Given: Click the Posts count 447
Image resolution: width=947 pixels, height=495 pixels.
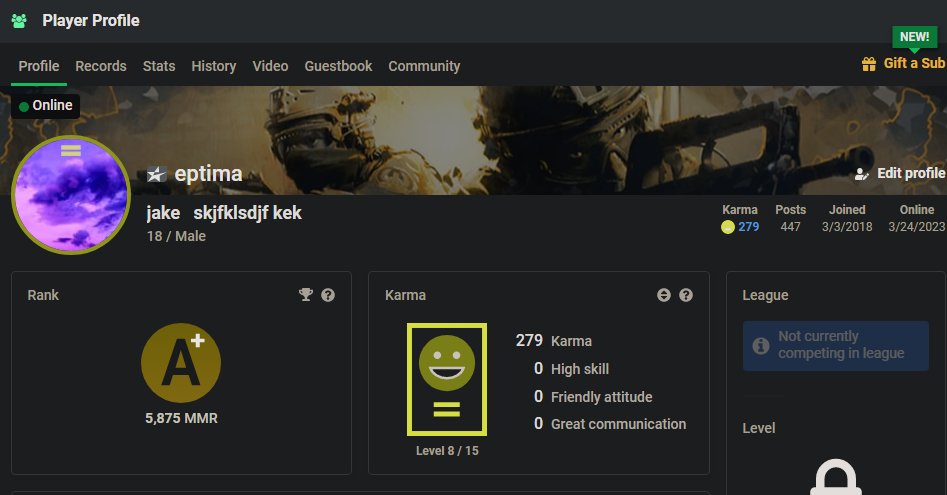Looking at the screenshot, I should (790, 227).
